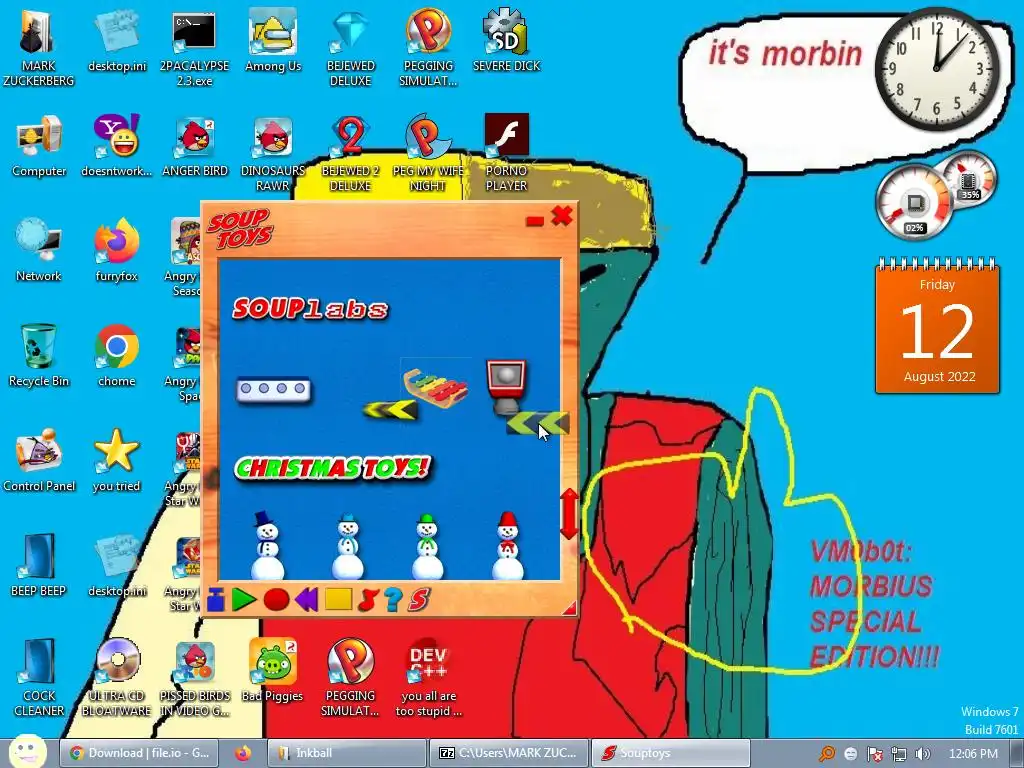Viewport: 1024px width, 768px height.
Task: Launch the furryfox Firefox shortcut
Action: [116, 251]
